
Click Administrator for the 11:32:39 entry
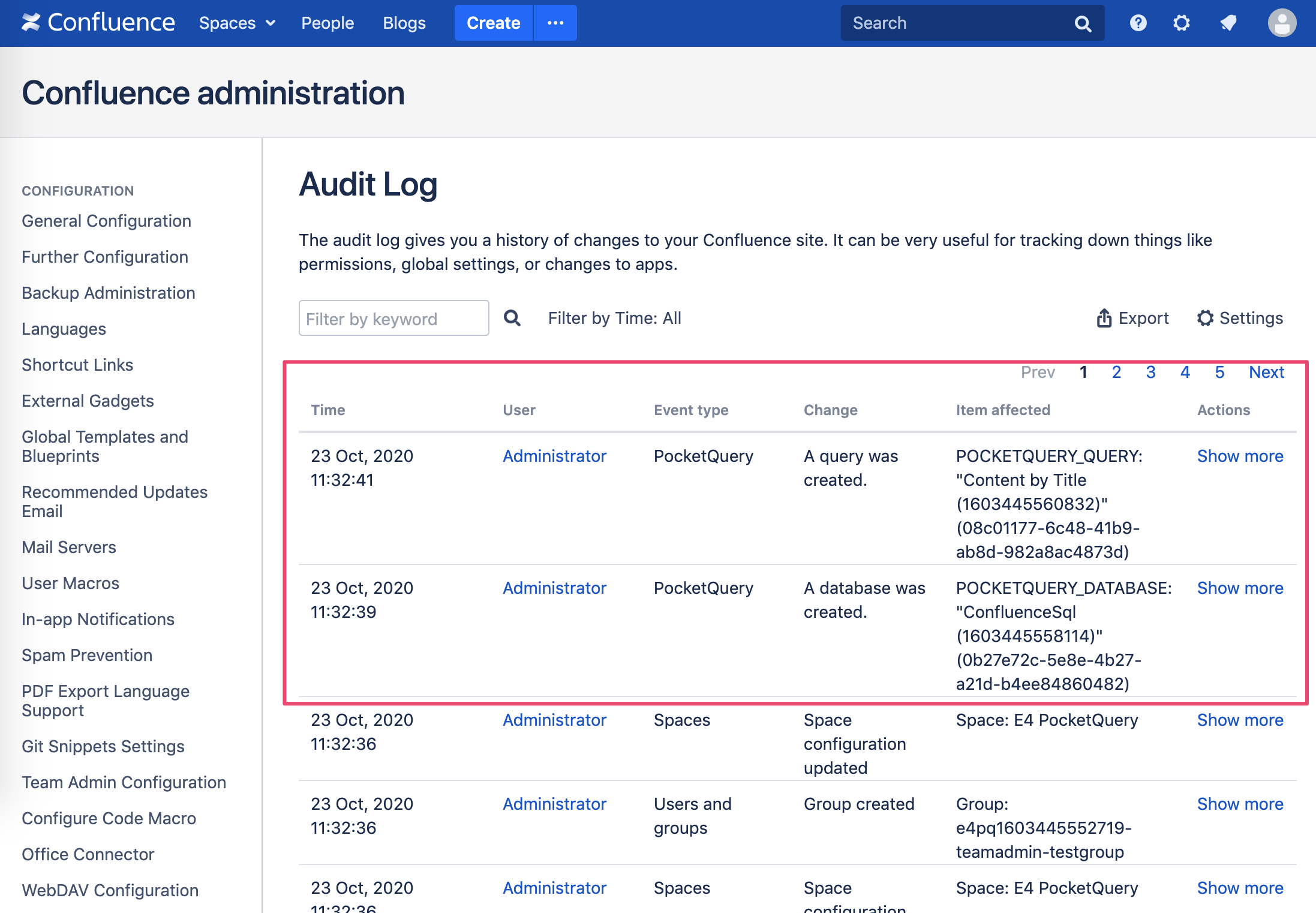click(x=554, y=588)
